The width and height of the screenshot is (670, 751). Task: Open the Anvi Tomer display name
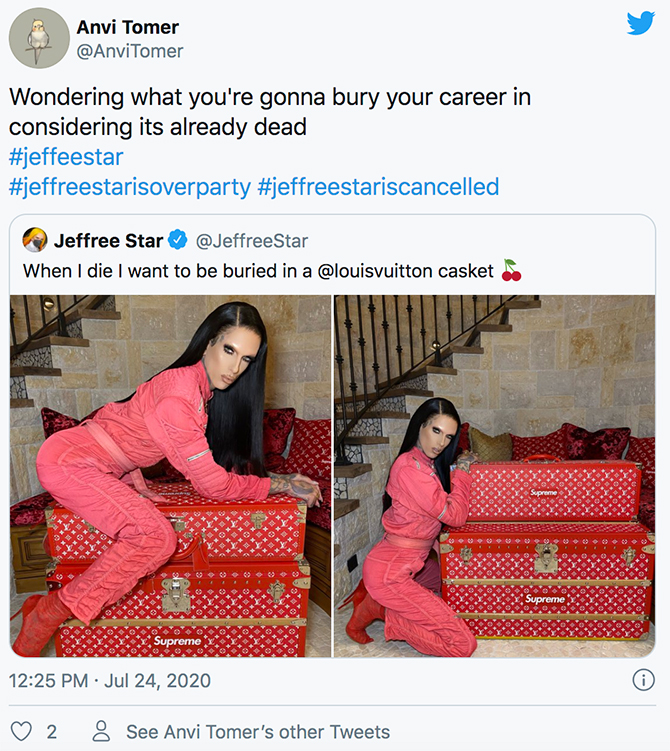127,27
